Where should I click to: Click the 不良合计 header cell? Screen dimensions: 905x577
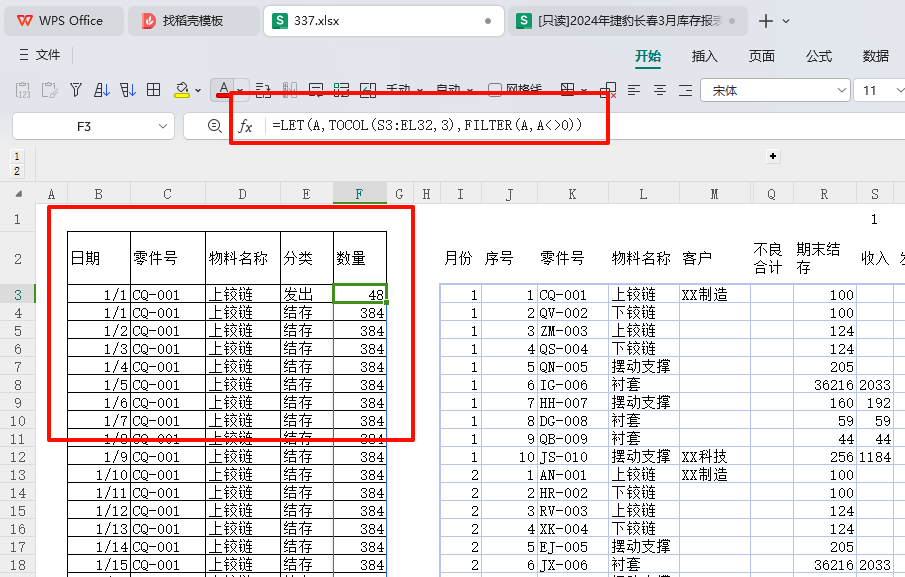click(772, 258)
